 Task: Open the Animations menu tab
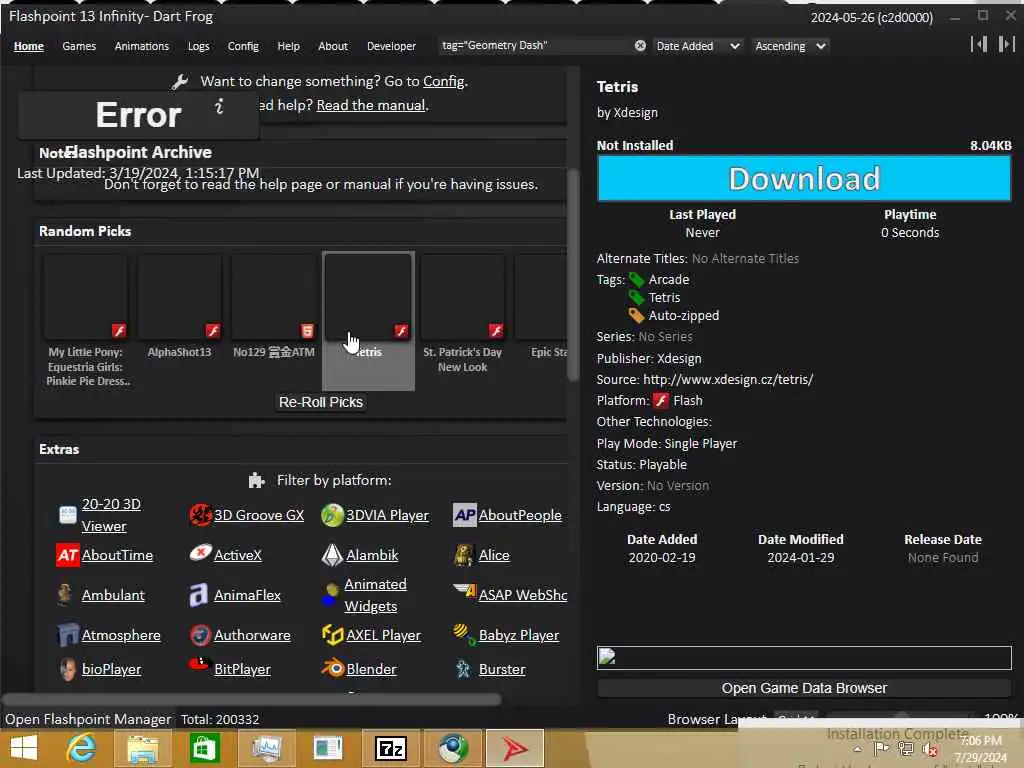click(x=142, y=46)
